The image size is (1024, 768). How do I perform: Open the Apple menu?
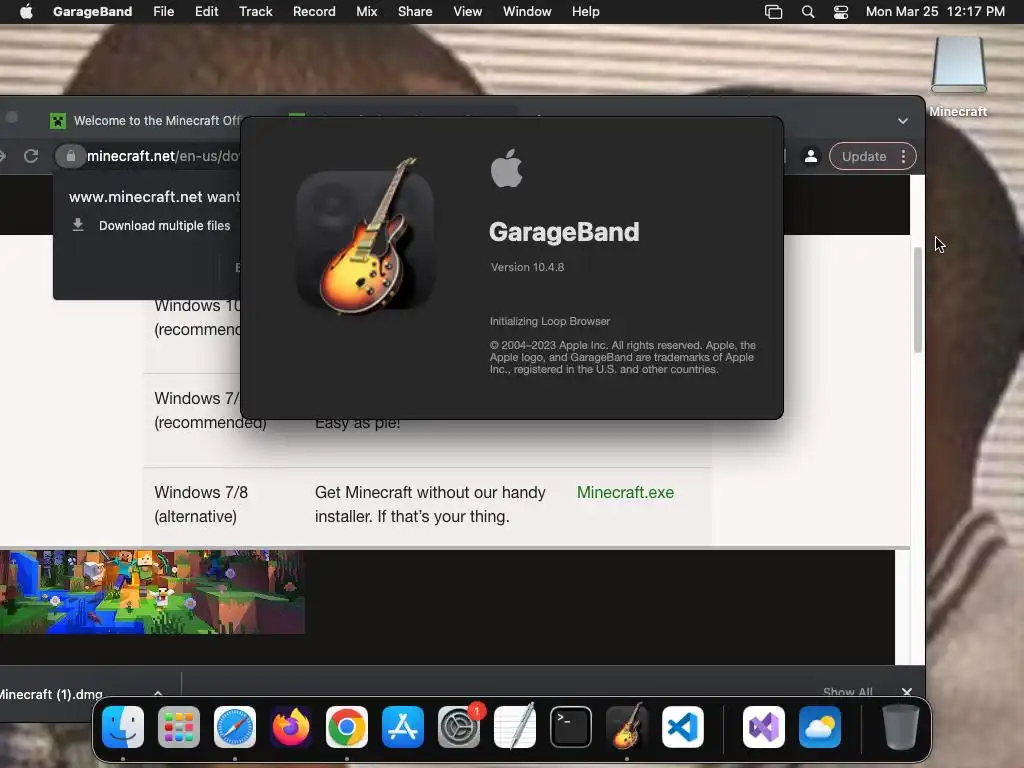point(26,11)
